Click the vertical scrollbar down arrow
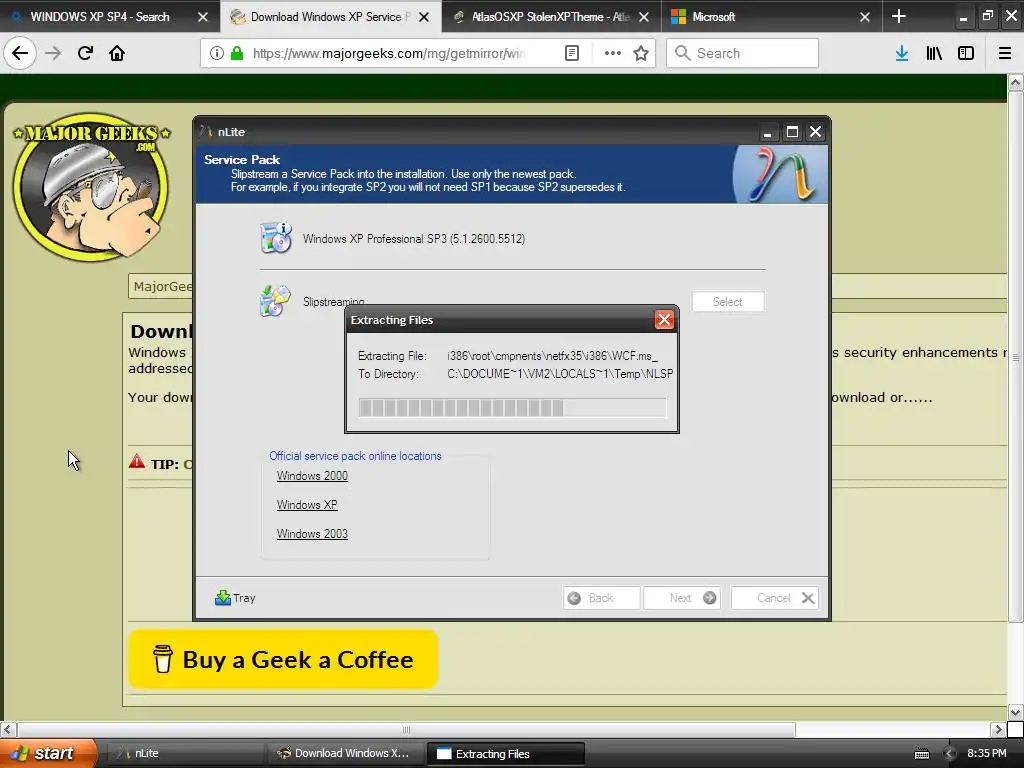Screen dimensions: 1024x768 tap(1015, 712)
